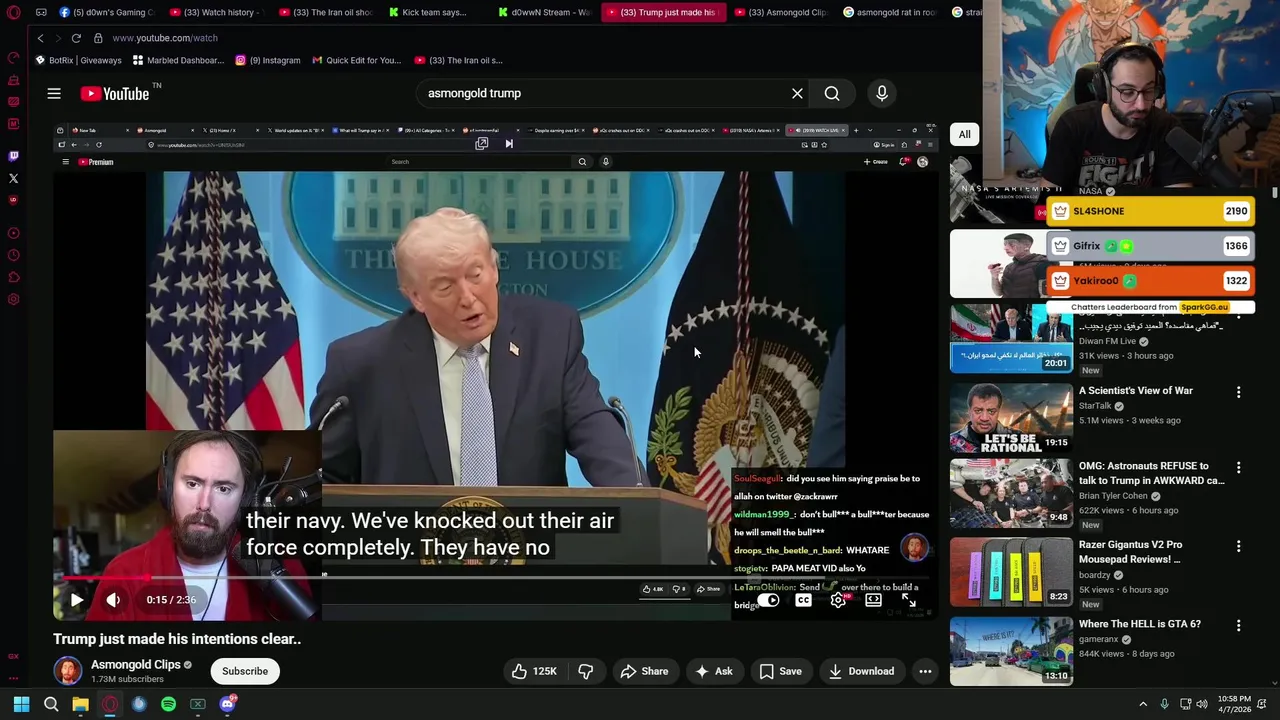The width and height of the screenshot is (1280, 720).
Task: Subscribe to Asmongold Clips
Action: pos(245,671)
